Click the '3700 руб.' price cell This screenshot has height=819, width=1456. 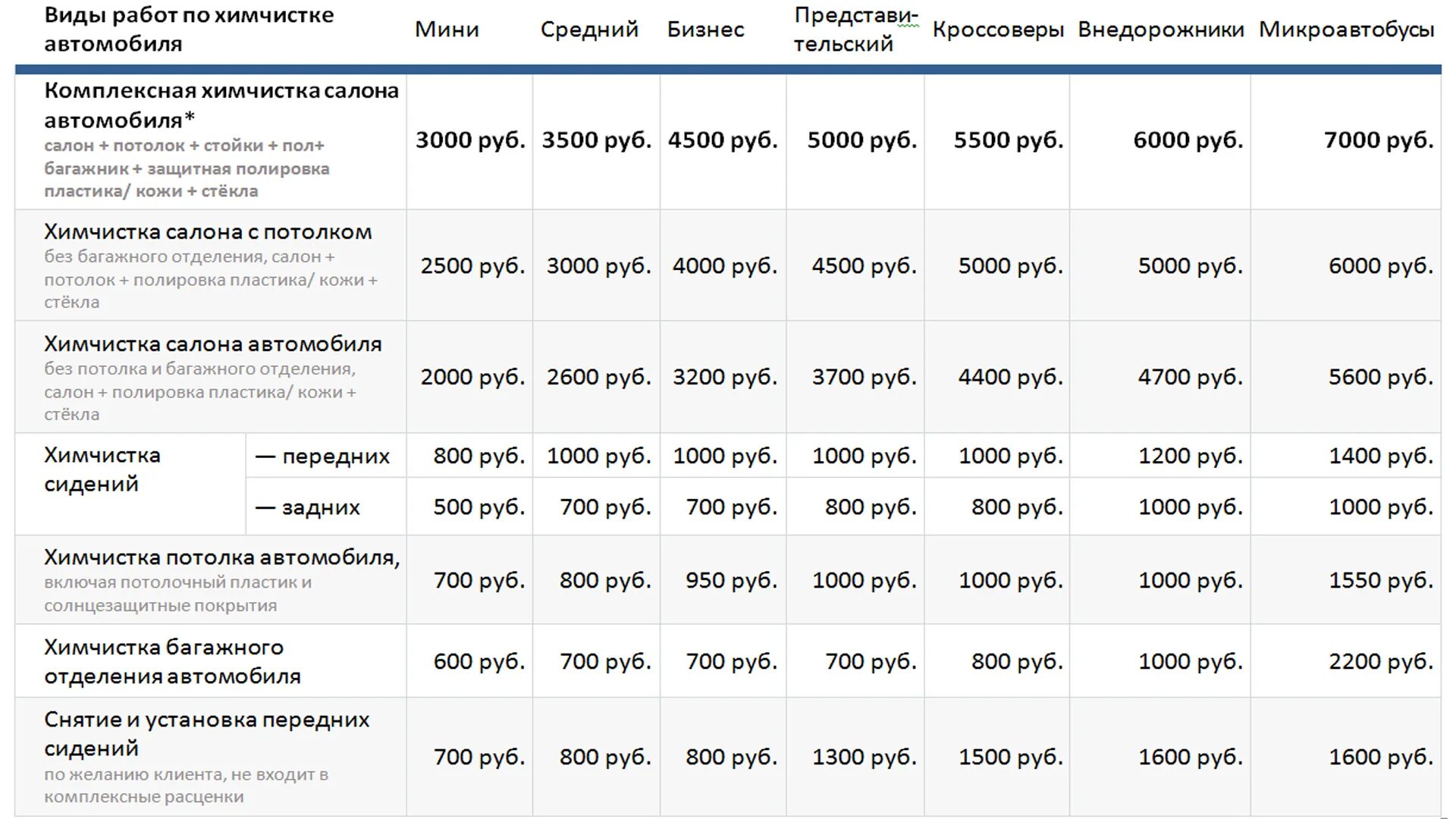(x=864, y=376)
